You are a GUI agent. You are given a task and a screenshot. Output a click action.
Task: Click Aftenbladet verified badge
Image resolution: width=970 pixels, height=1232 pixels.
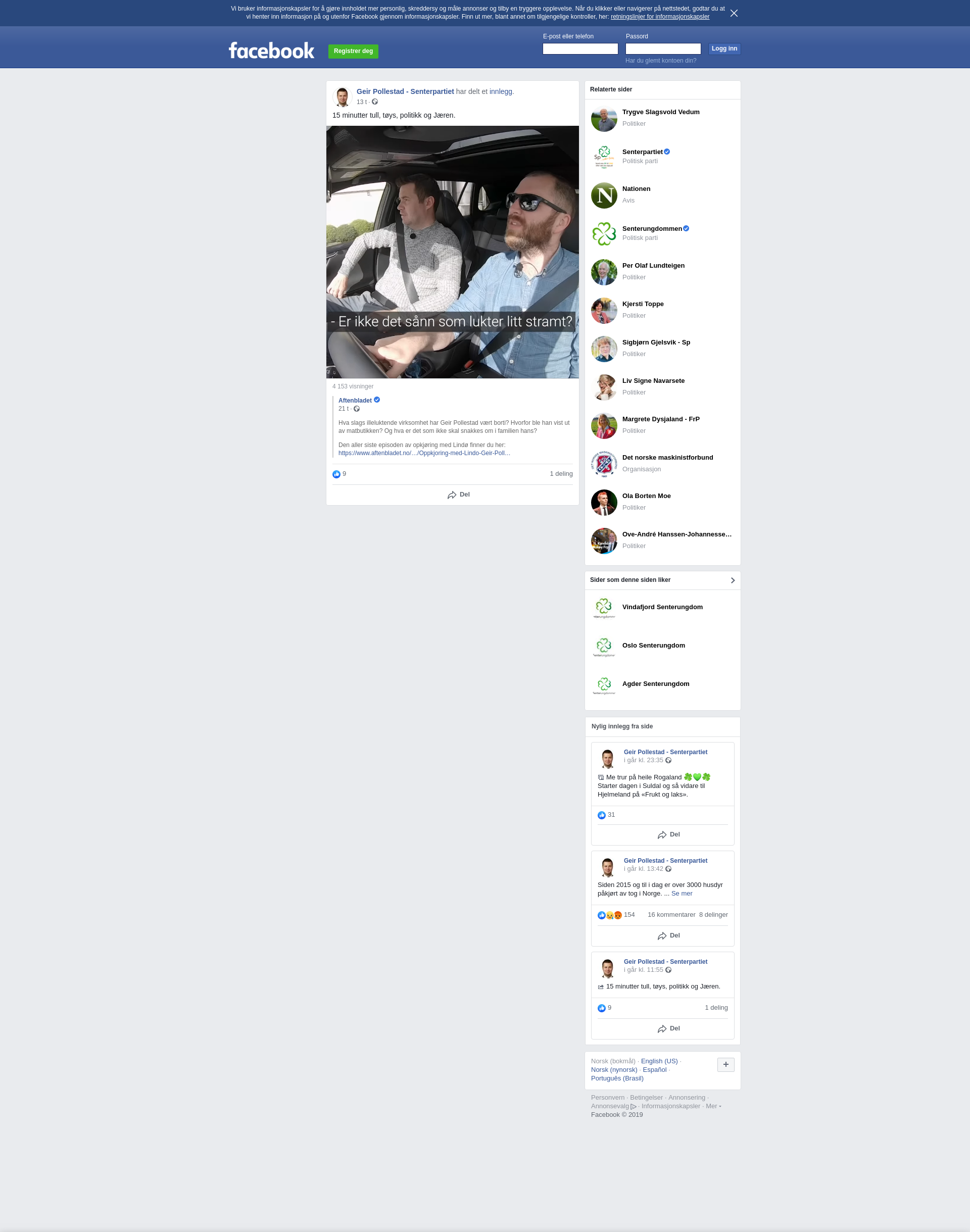click(x=377, y=400)
